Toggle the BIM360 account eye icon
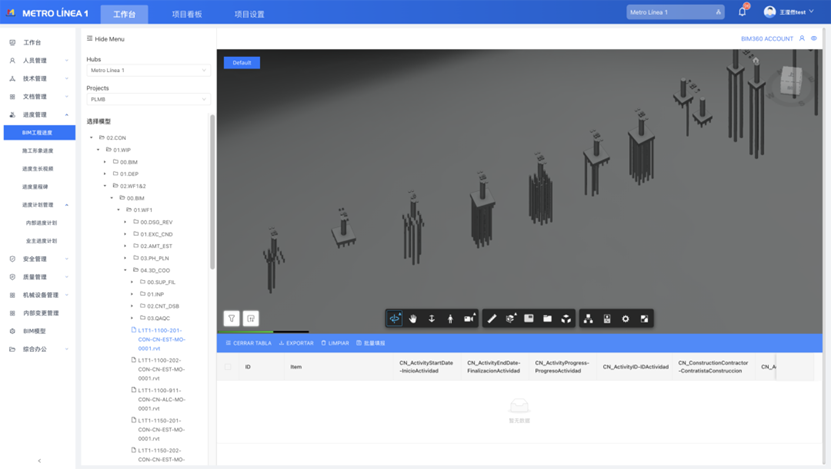 click(x=814, y=38)
